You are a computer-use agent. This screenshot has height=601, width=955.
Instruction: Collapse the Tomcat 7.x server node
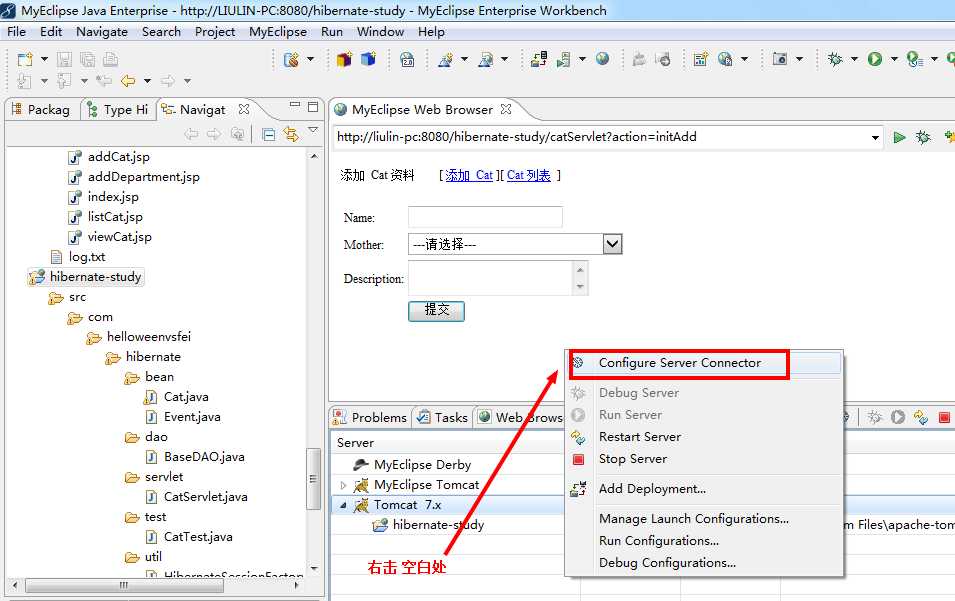point(344,505)
